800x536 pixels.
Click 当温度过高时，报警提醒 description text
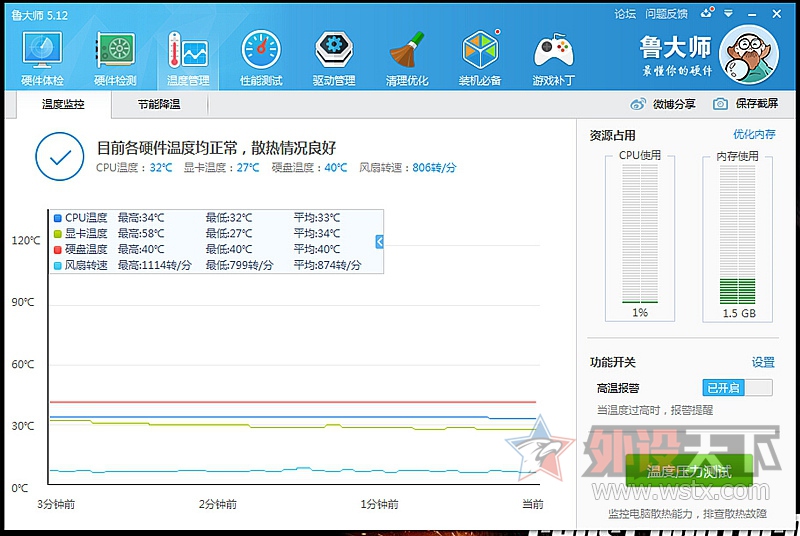click(655, 410)
